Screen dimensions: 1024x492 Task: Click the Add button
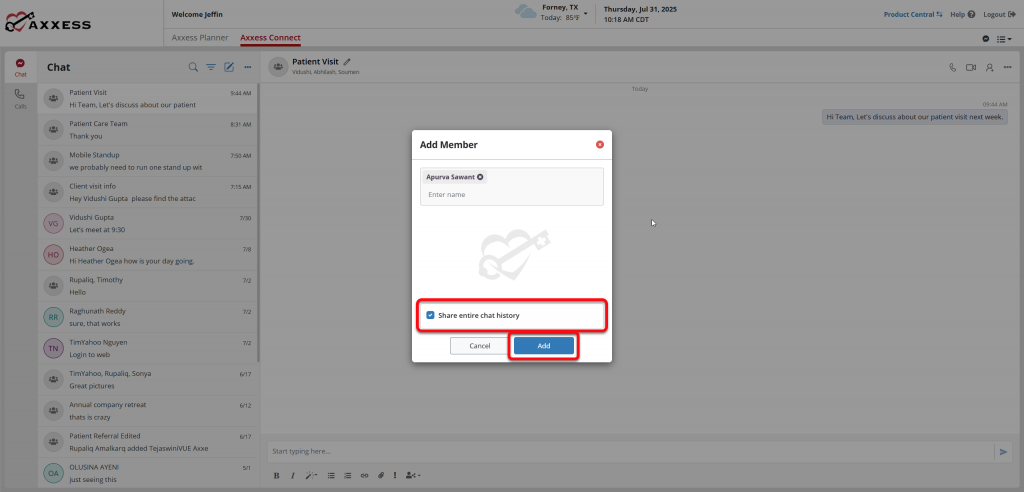(x=543, y=346)
